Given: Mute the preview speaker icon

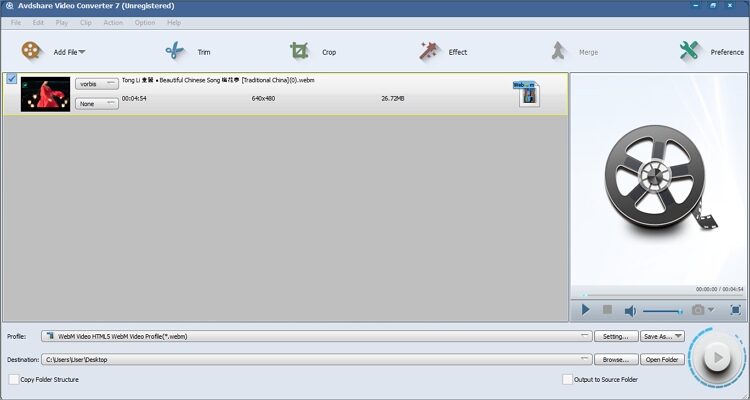Looking at the screenshot, I should [630, 311].
